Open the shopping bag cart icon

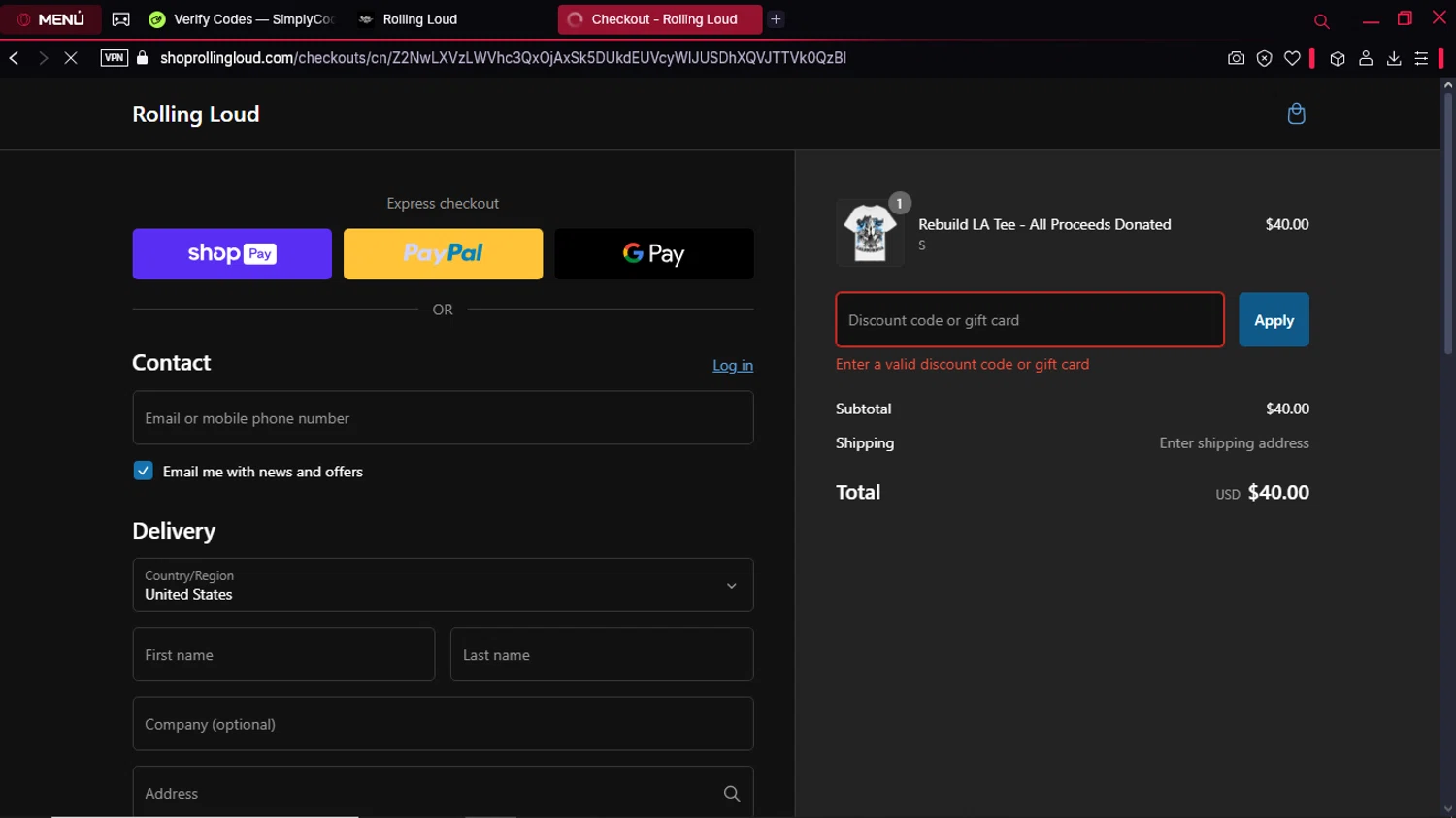[x=1296, y=115]
